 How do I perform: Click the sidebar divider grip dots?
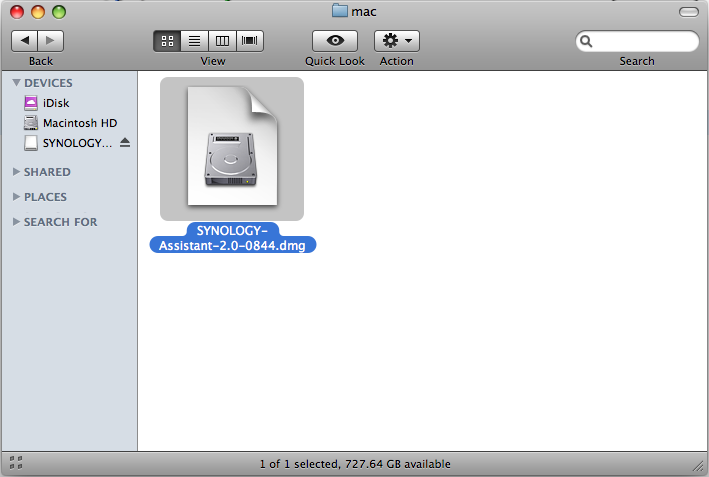click(x=16, y=463)
